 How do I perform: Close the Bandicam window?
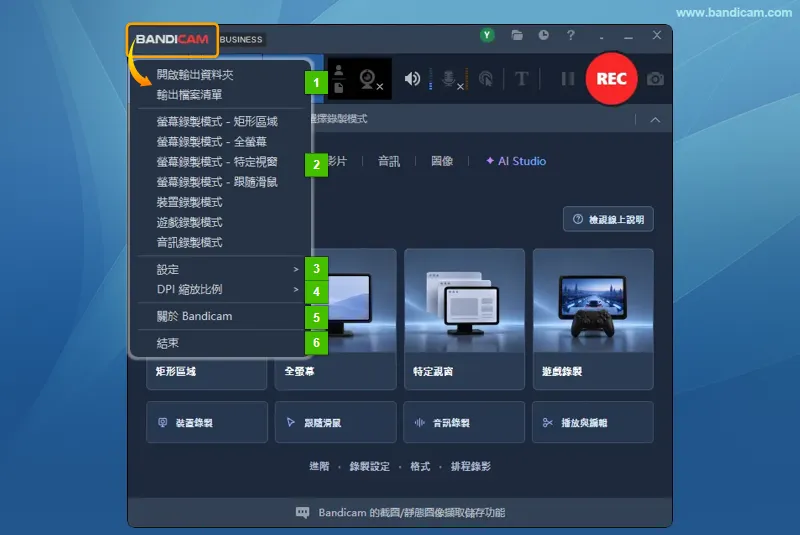(657, 35)
